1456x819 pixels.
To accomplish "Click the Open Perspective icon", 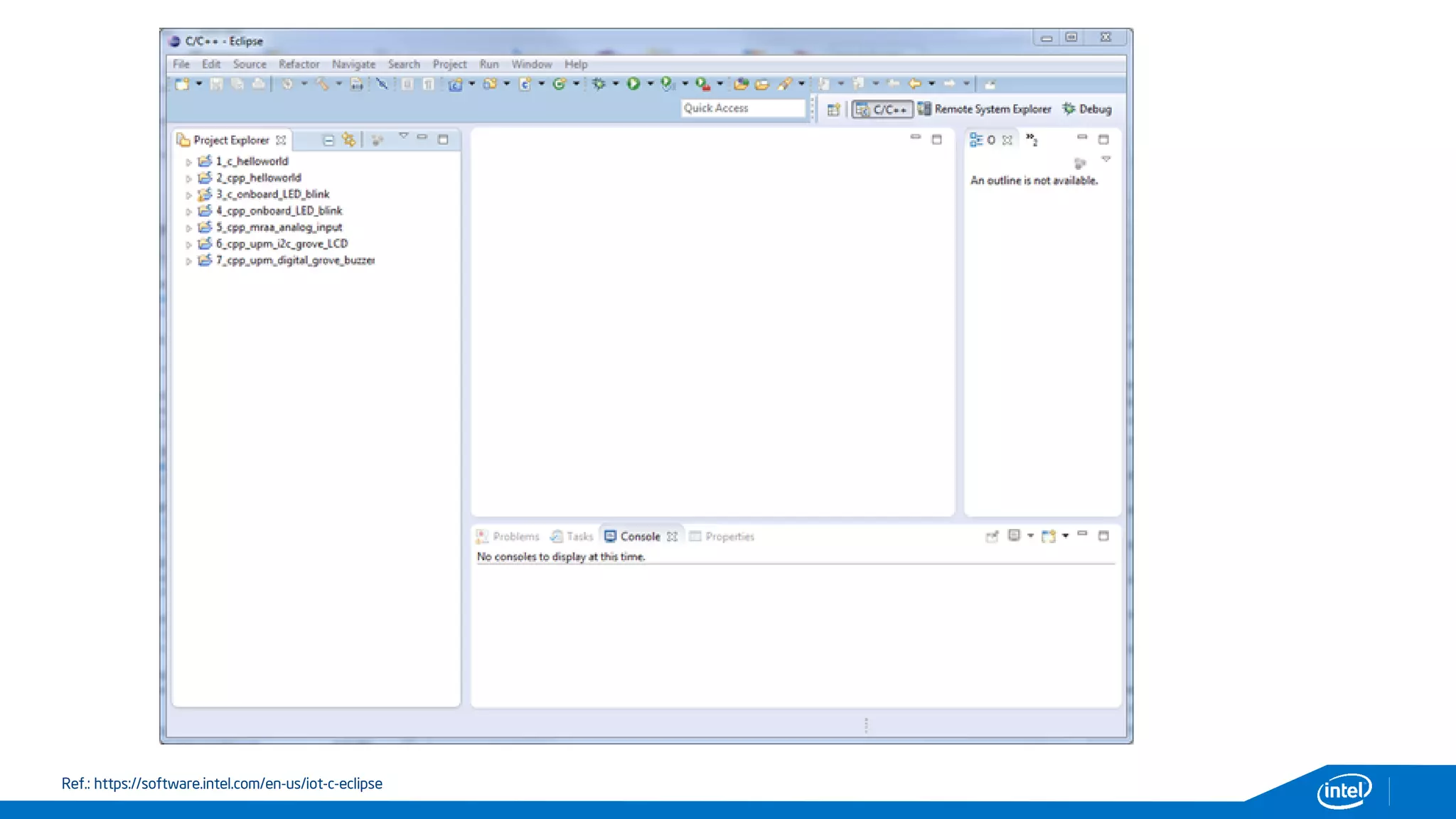I will point(833,109).
